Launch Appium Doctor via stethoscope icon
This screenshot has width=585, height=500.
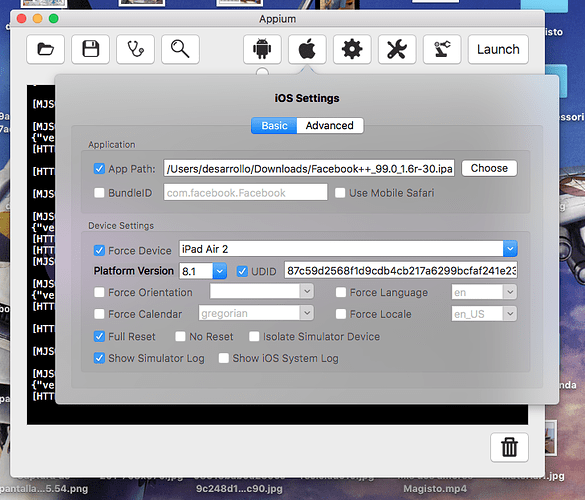(135, 49)
